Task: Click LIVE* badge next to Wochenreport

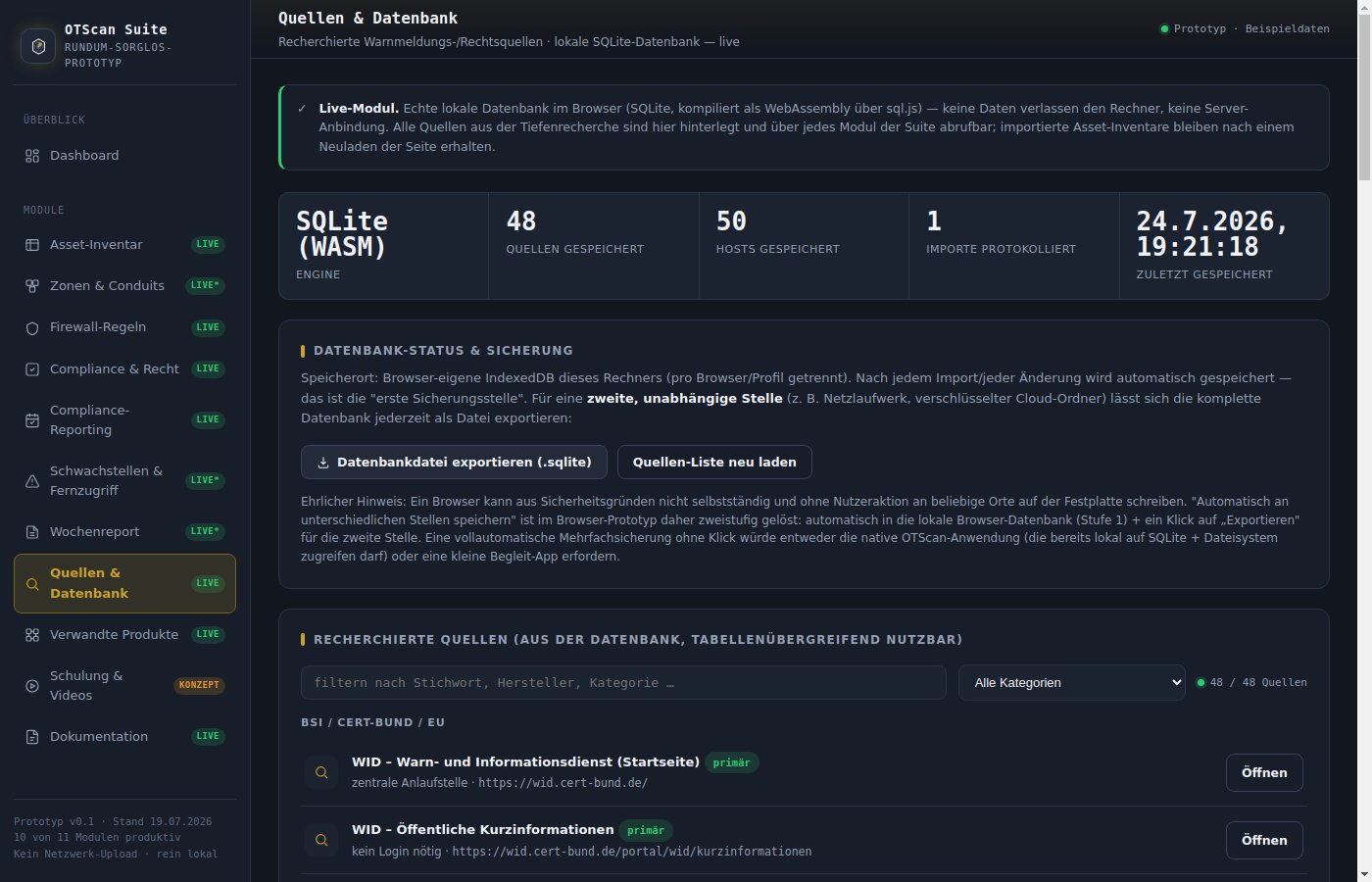Action: click(205, 532)
